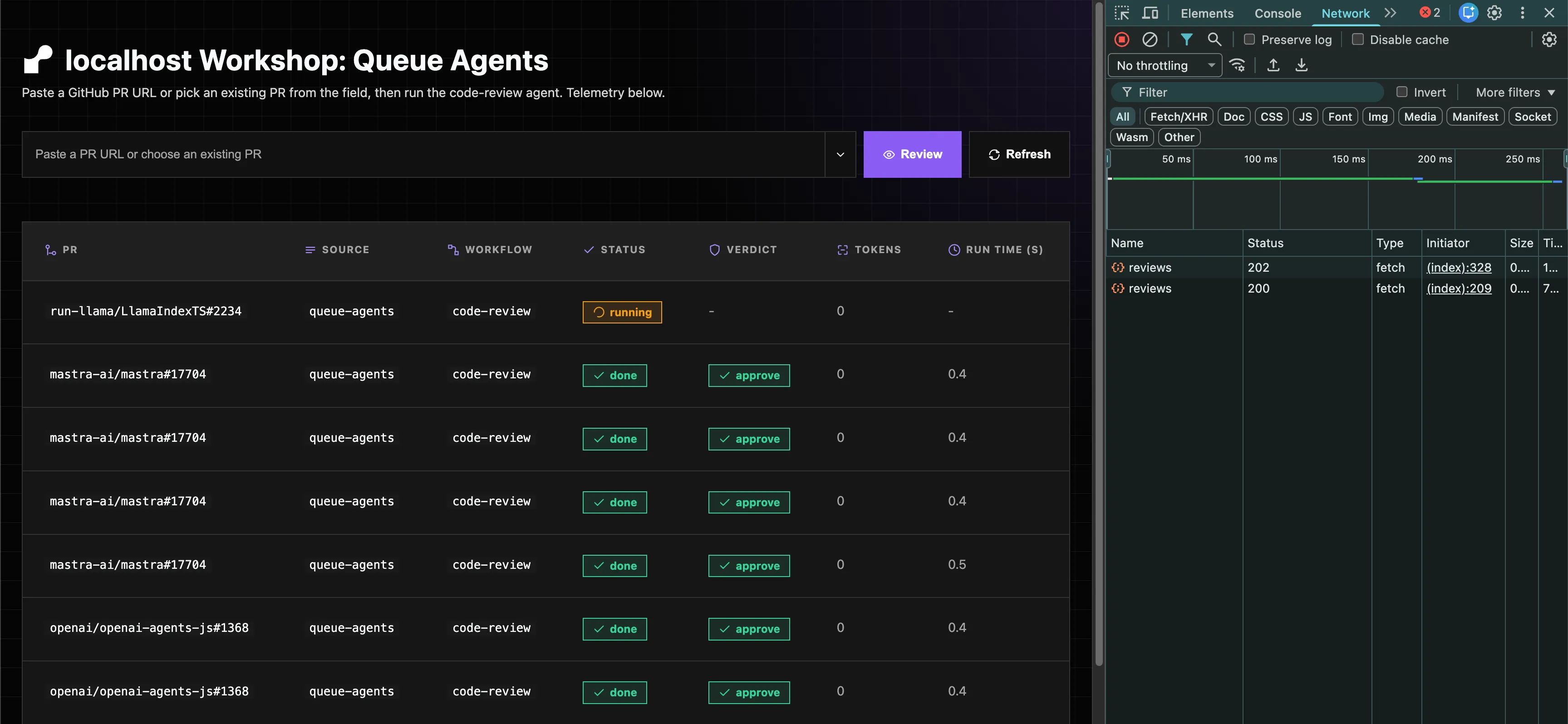Image resolution: width=1568 pixels, height=724 pixels.
Task: Open the network search magnifier
Action: point(1214,39)
